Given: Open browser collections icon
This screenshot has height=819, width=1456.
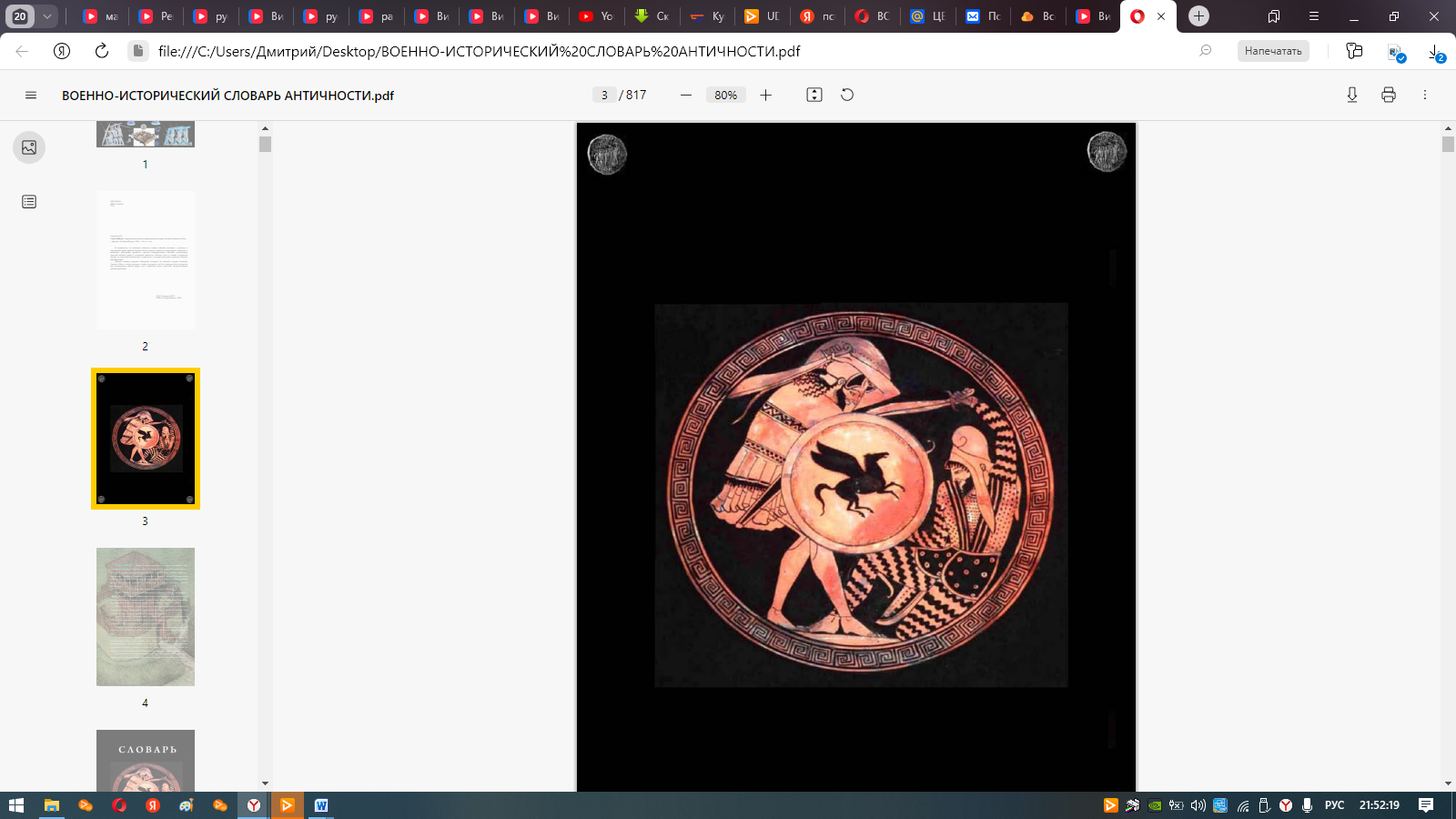Looking at the screenshot, I should (x=1354, y=51).
